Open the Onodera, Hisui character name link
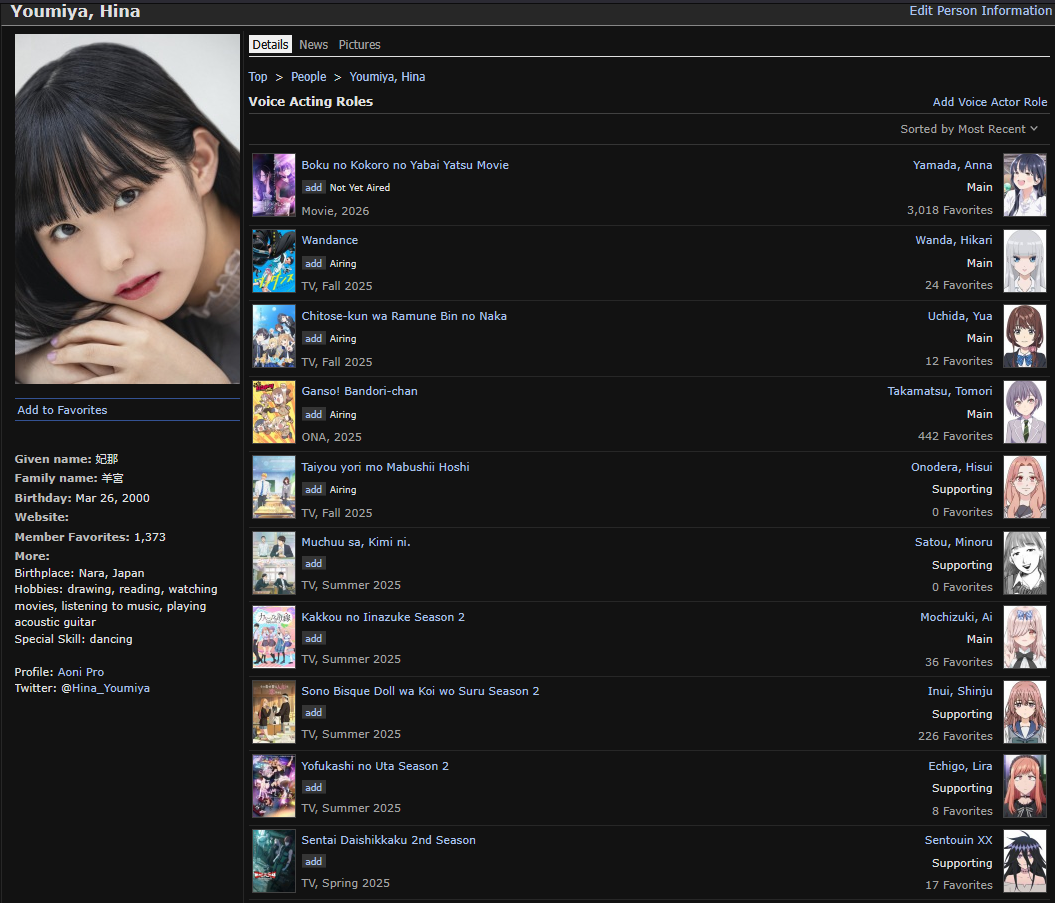Image resolution: width=1055 pixels, height=903 pixels. pyautogui.click(x=951, y=467)
